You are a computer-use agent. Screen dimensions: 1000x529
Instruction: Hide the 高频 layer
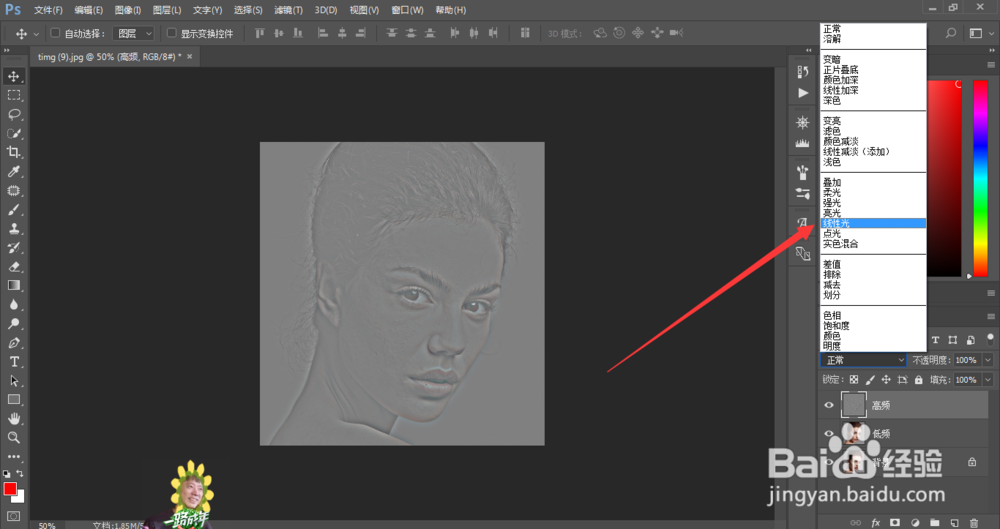tap(828, 405)
